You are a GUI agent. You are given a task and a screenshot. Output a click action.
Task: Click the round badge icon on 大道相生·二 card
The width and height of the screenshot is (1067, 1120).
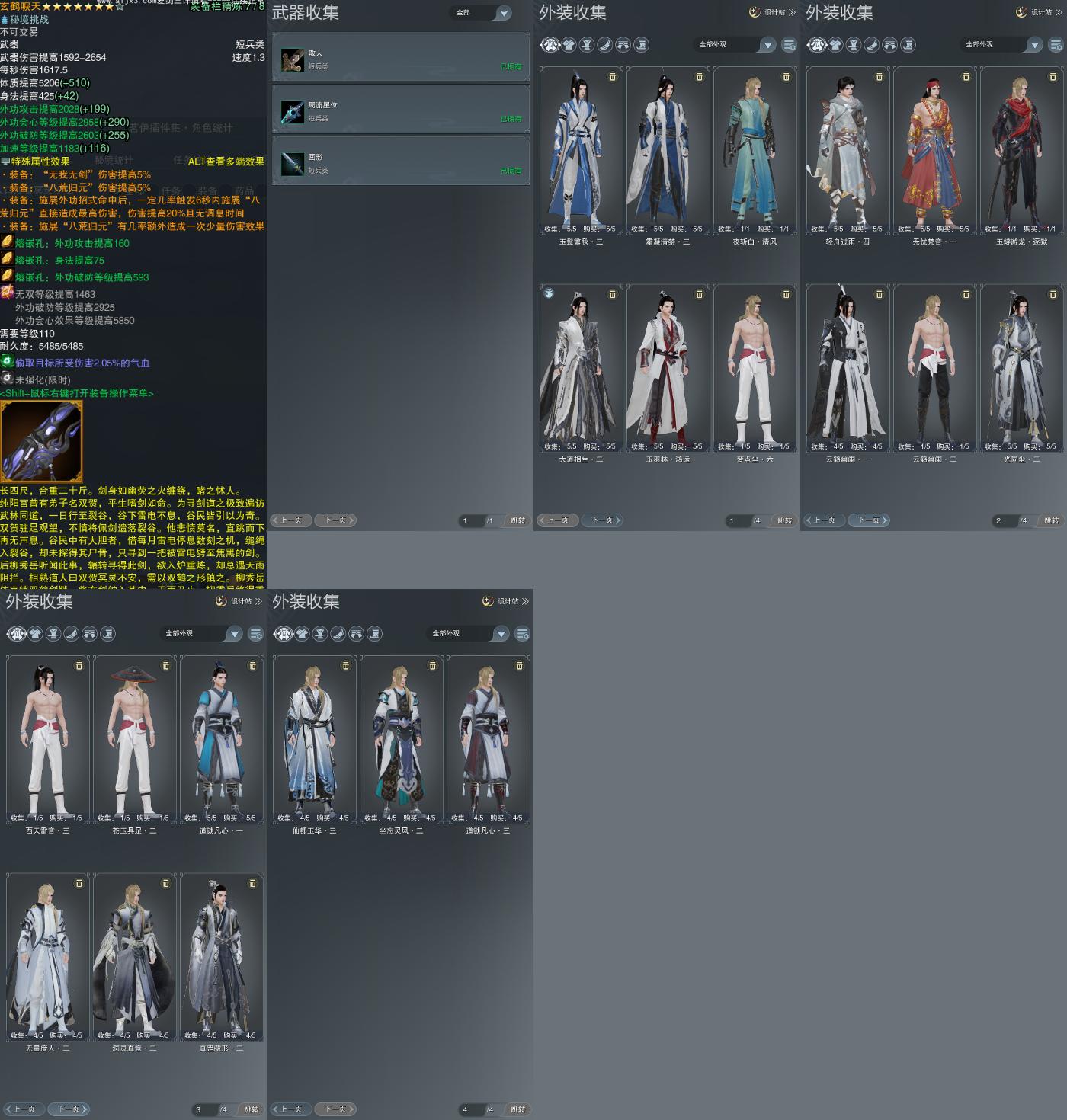point(549,293)
